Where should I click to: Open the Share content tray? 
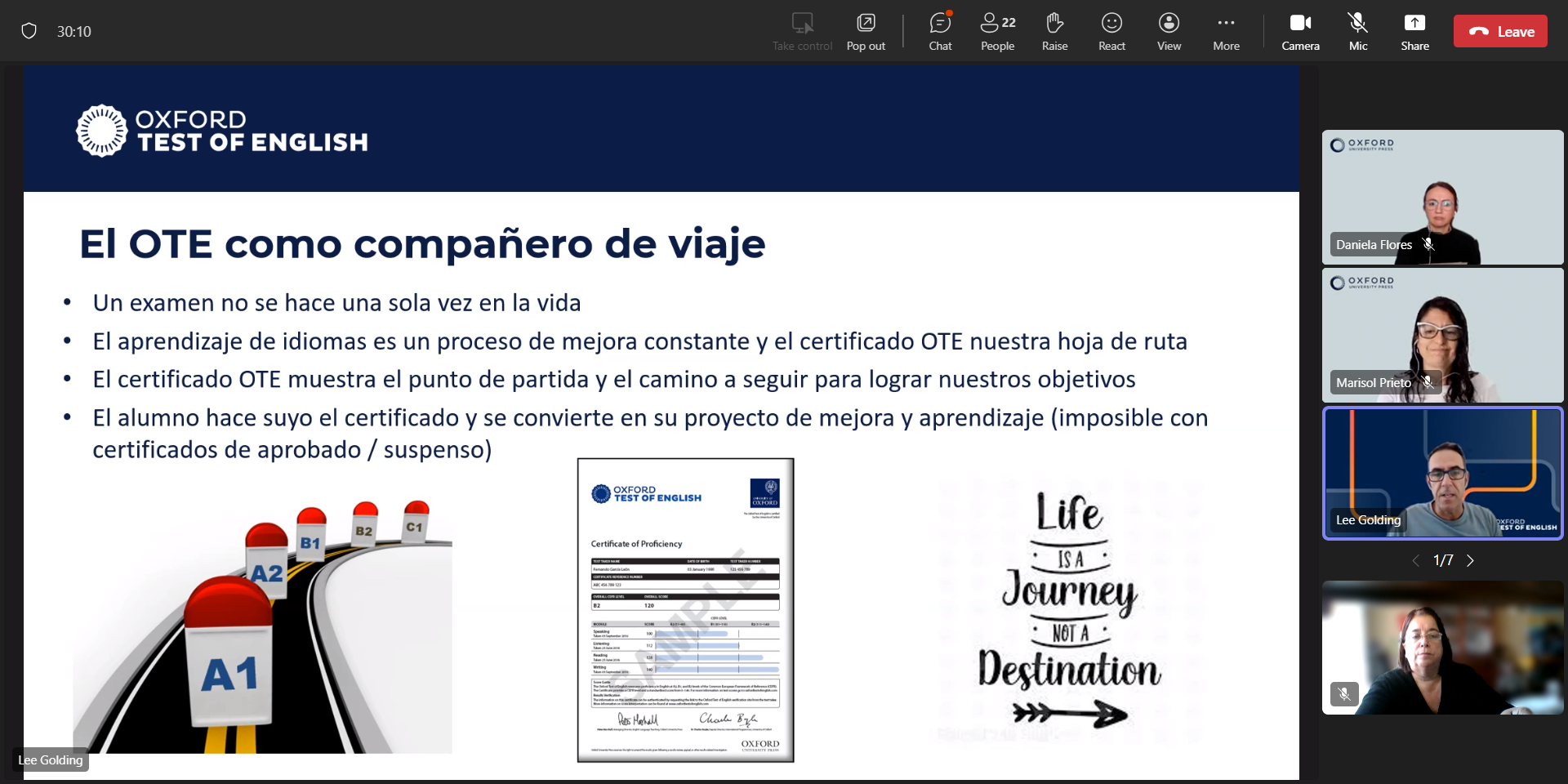(1414, 32)
